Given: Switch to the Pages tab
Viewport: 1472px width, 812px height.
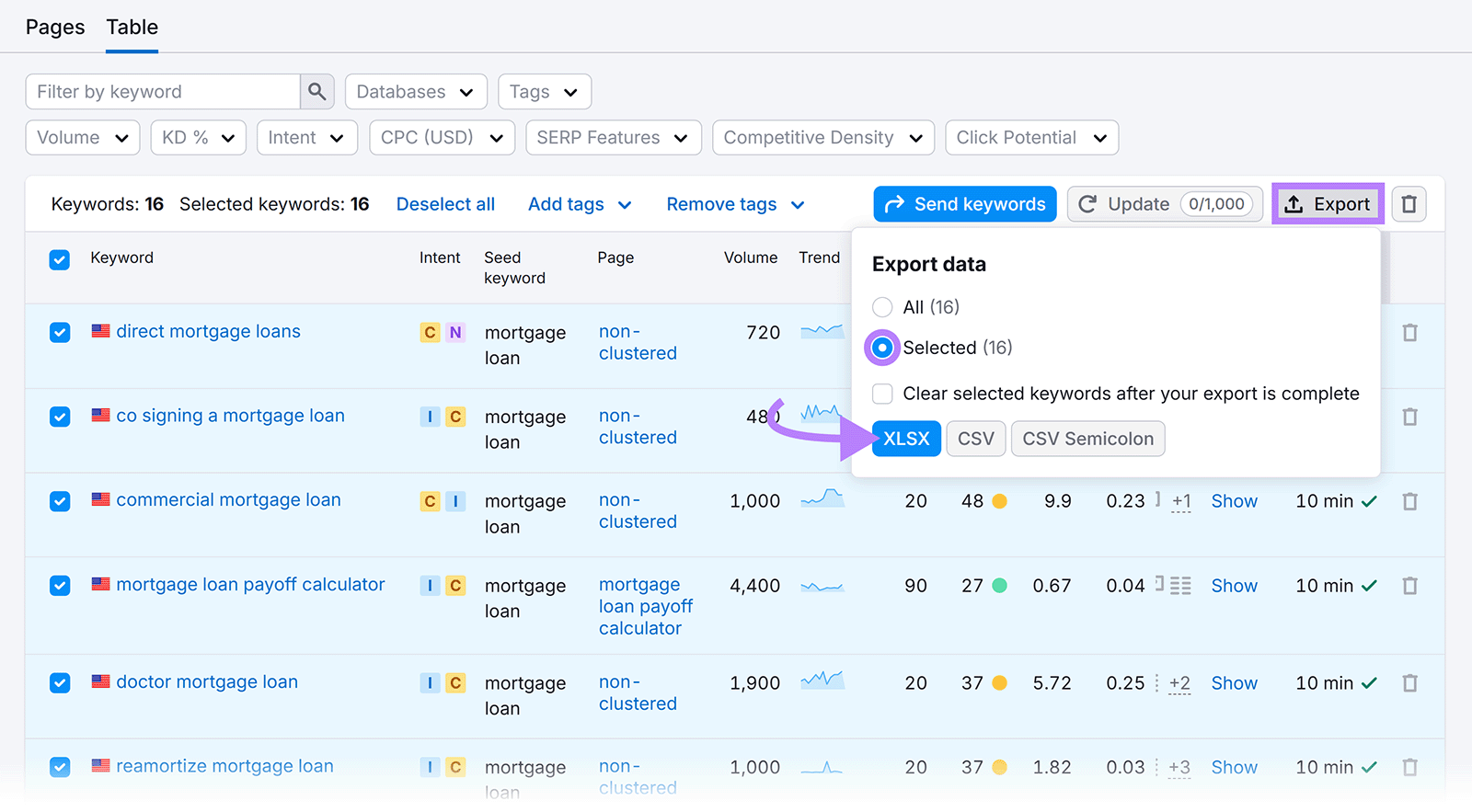Looking at the screenshot, I should pyautogui.click(x=55, y=28).
